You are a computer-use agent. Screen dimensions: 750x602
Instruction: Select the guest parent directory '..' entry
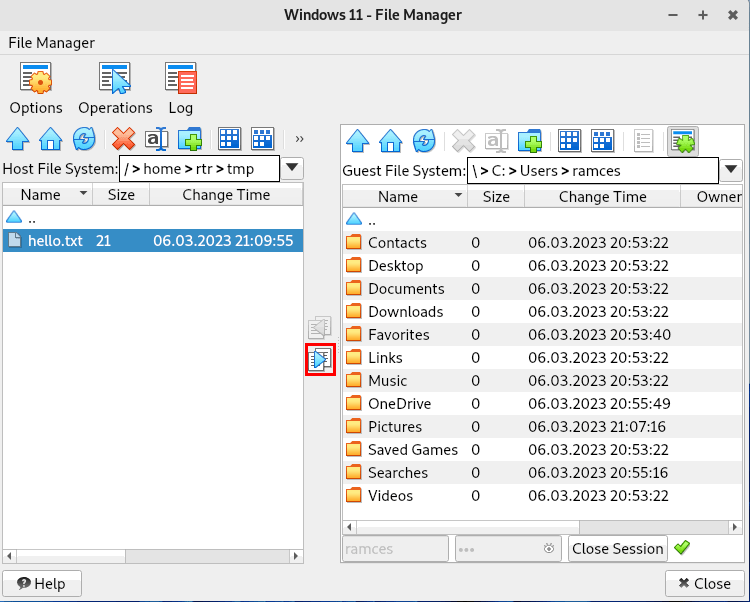(x=542, y=220)
